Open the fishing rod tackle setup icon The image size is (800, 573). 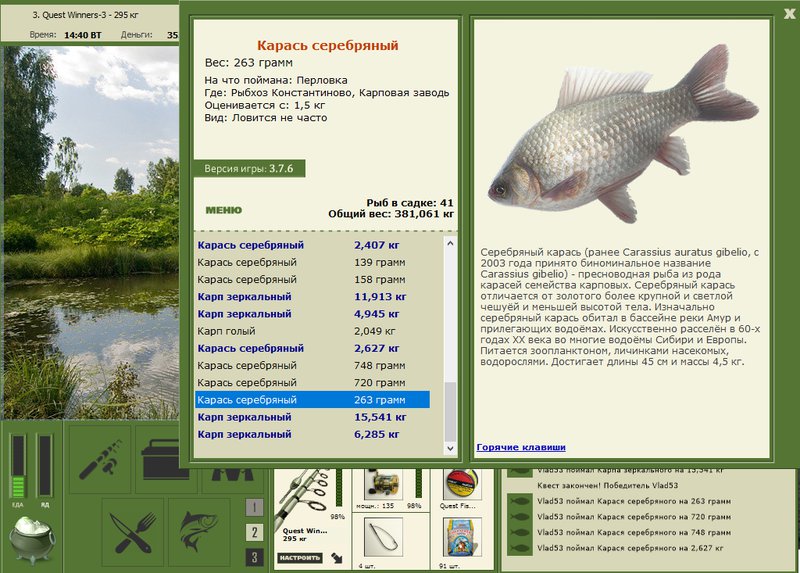point(100,459)
